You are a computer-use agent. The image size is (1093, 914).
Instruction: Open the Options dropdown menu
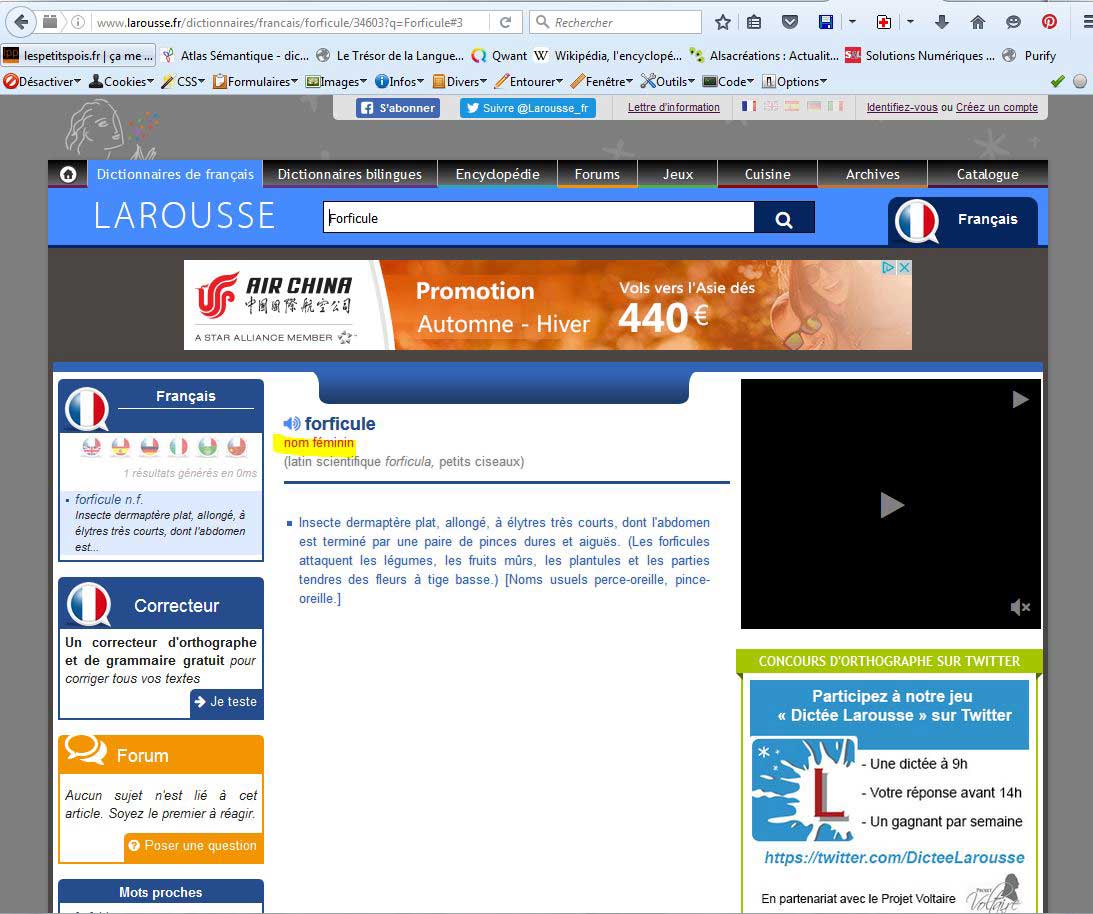(x=795, y=82)
